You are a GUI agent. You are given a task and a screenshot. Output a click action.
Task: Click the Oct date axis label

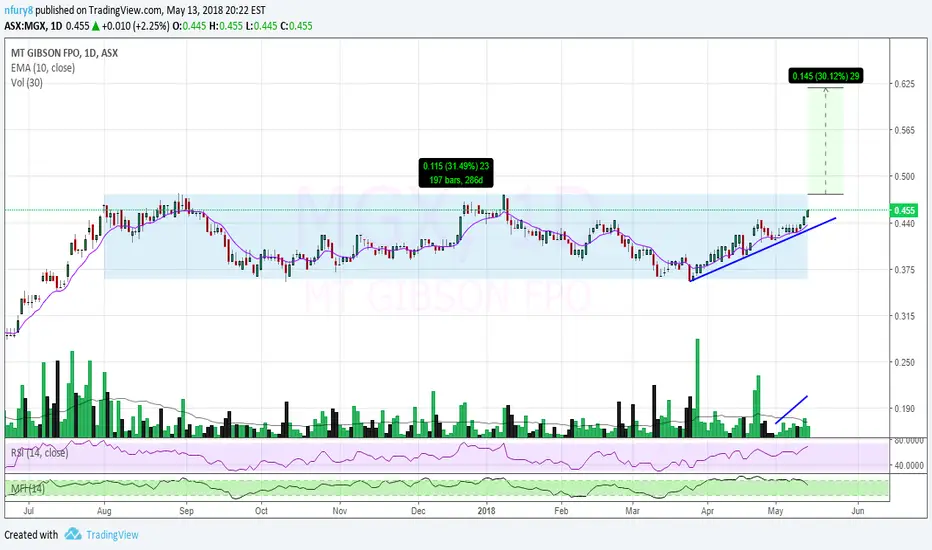261,511
